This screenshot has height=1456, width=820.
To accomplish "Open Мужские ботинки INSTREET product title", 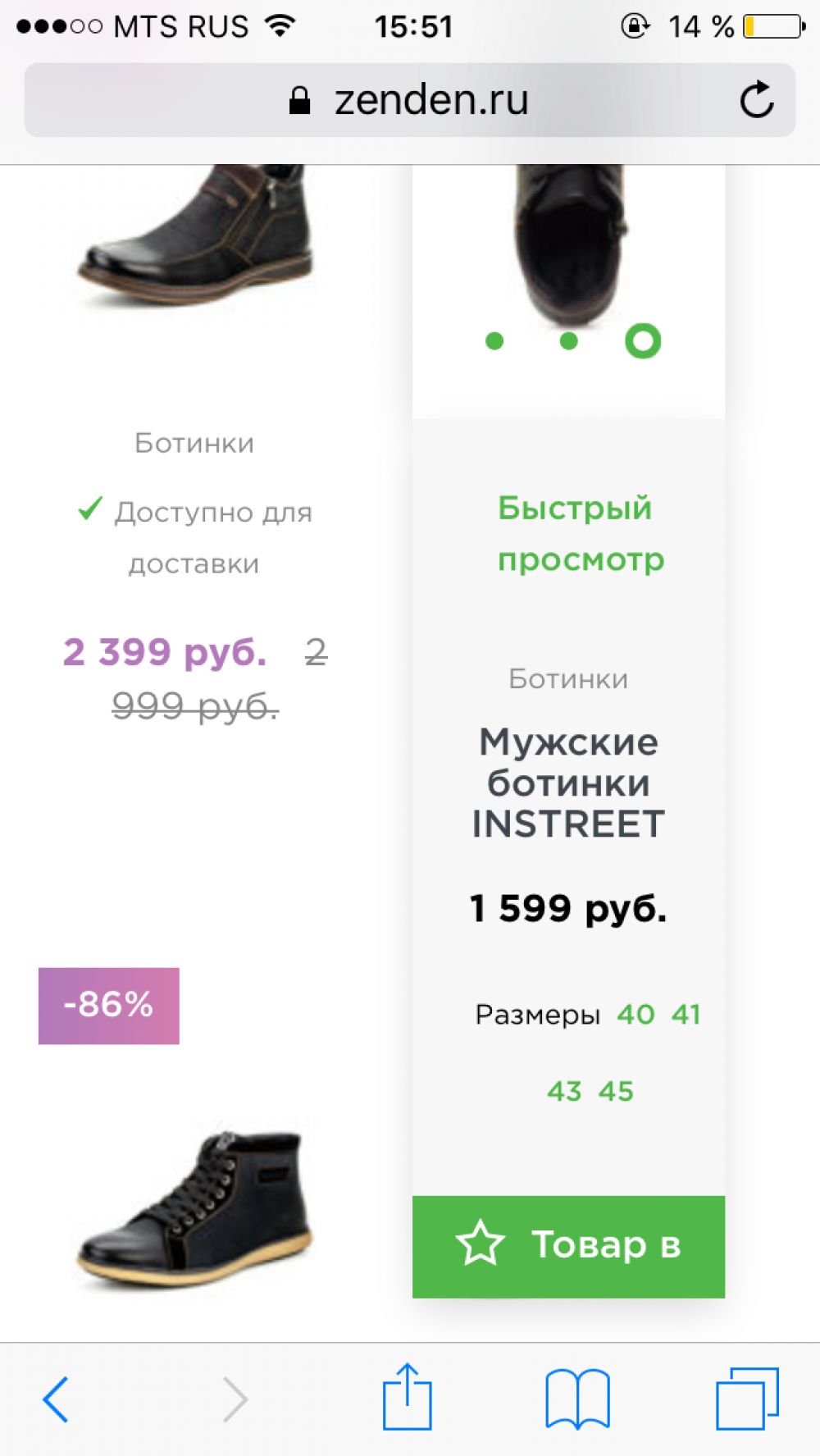I will (x=568, y=783).
